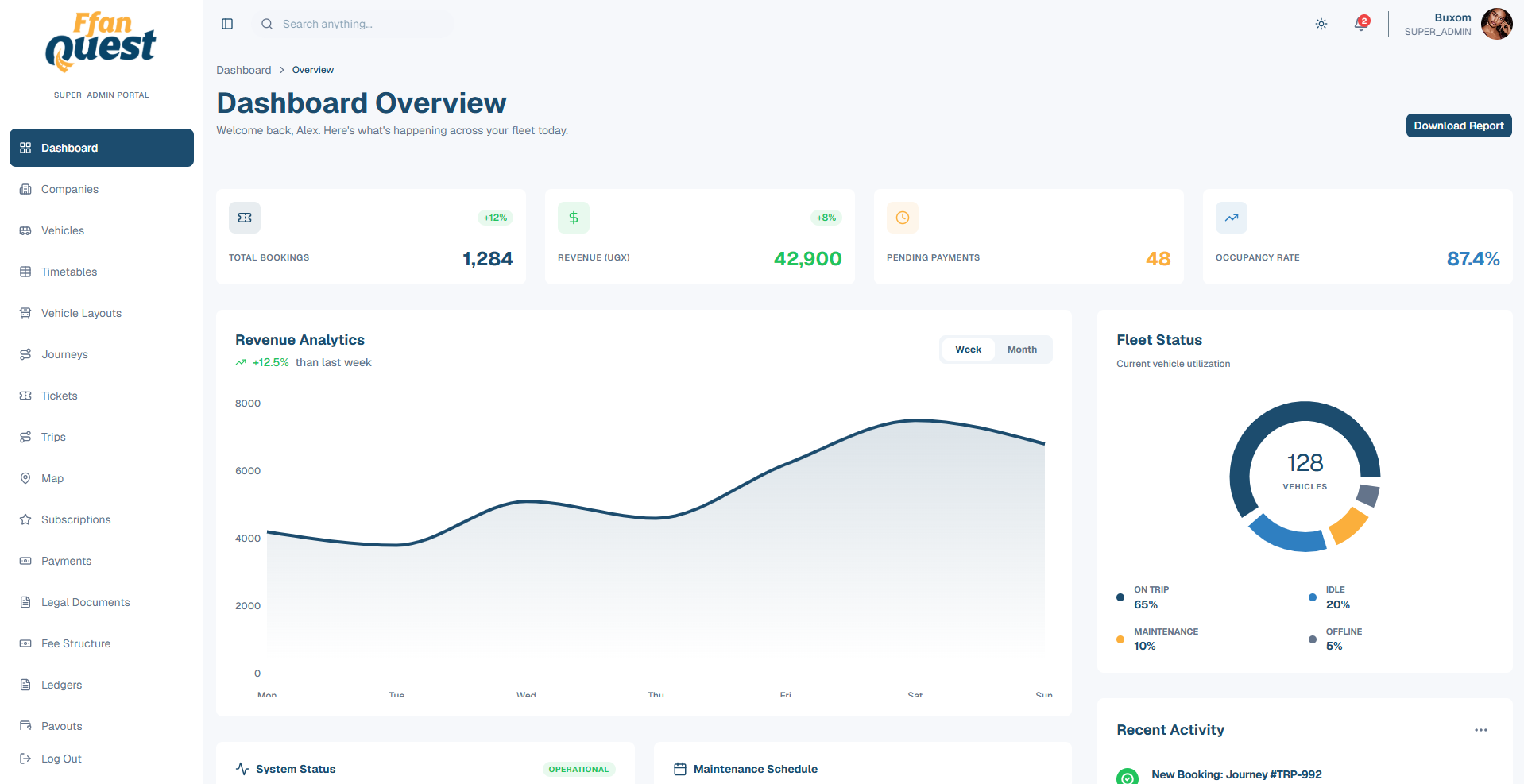Click the On Trip dark blue legend dot
The height and width of the screenshot is (784, 1524).
pos(1120,597)
